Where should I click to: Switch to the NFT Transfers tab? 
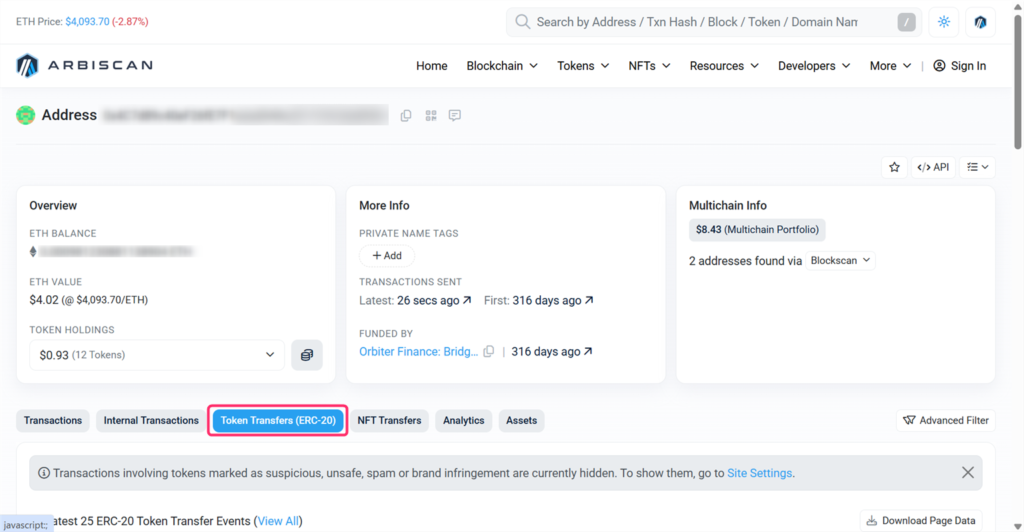(389, 421)
